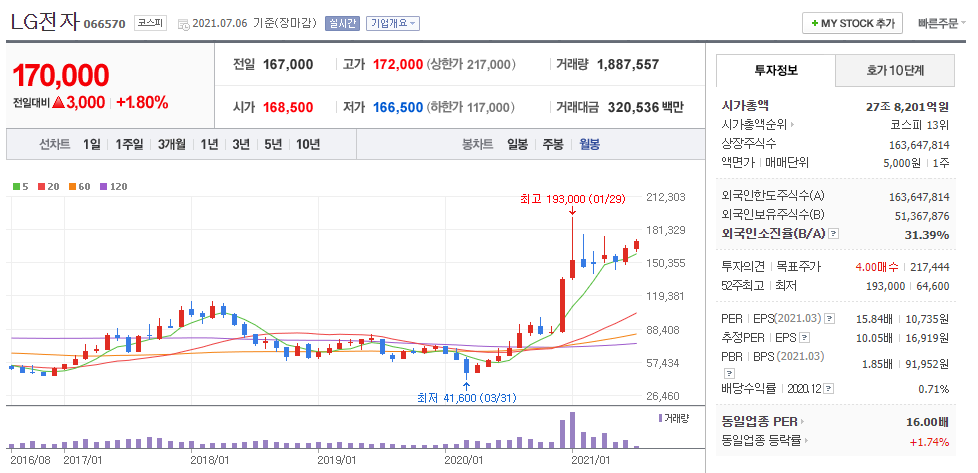Click the 고가 value 172,000
This screenshot has height=473, width=978.
click(x=398, y=64)
